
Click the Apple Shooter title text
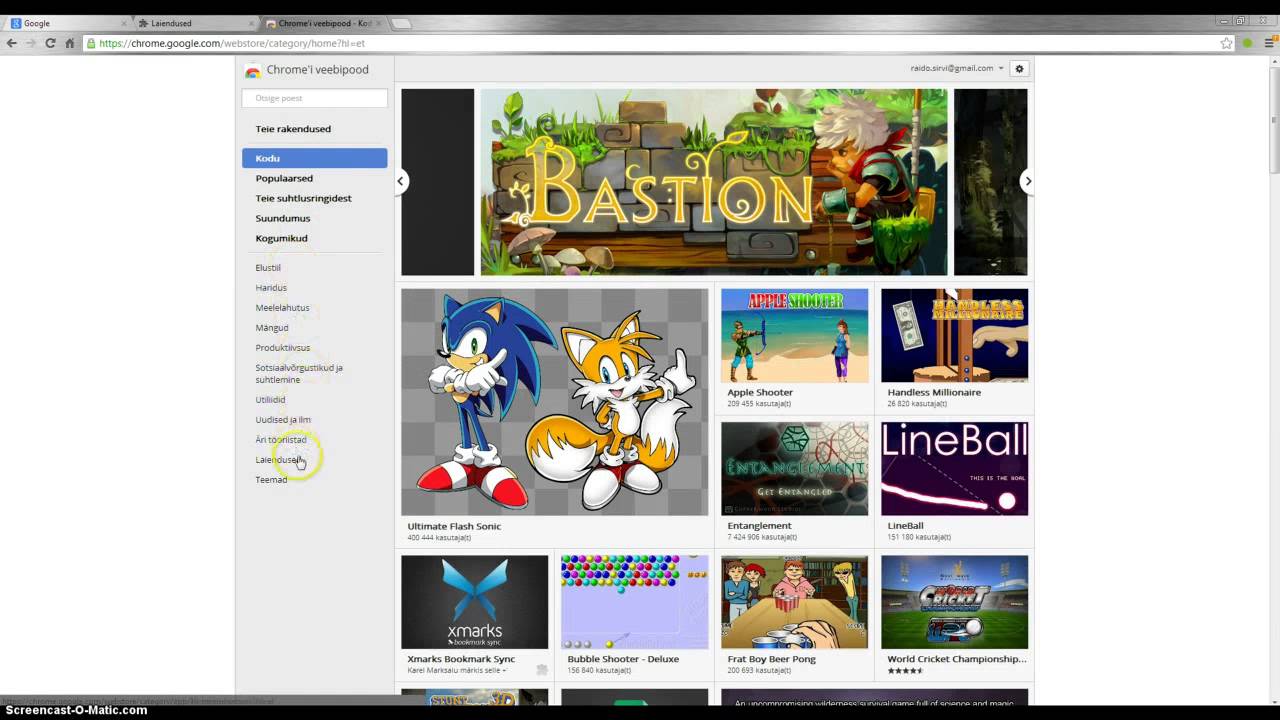[760, 393]
